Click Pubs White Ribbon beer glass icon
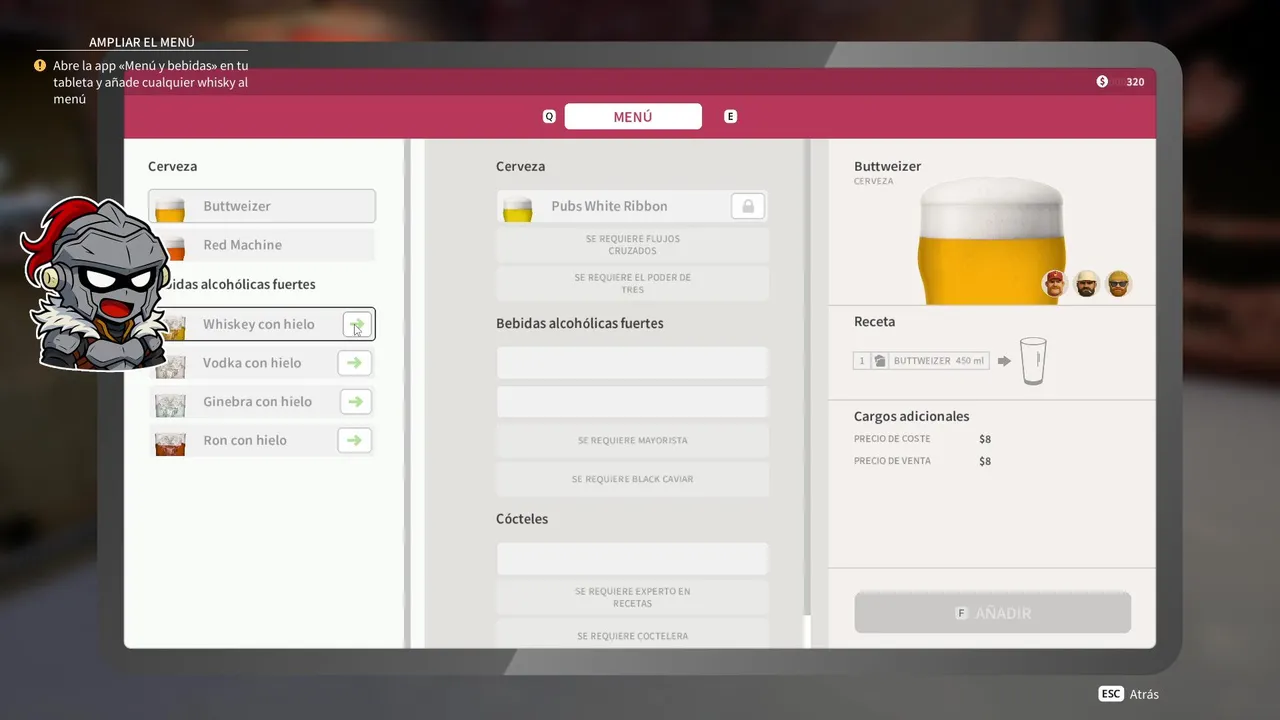Screen dimensions: 1280x720 pyautogui.click(x=517, y=208)
